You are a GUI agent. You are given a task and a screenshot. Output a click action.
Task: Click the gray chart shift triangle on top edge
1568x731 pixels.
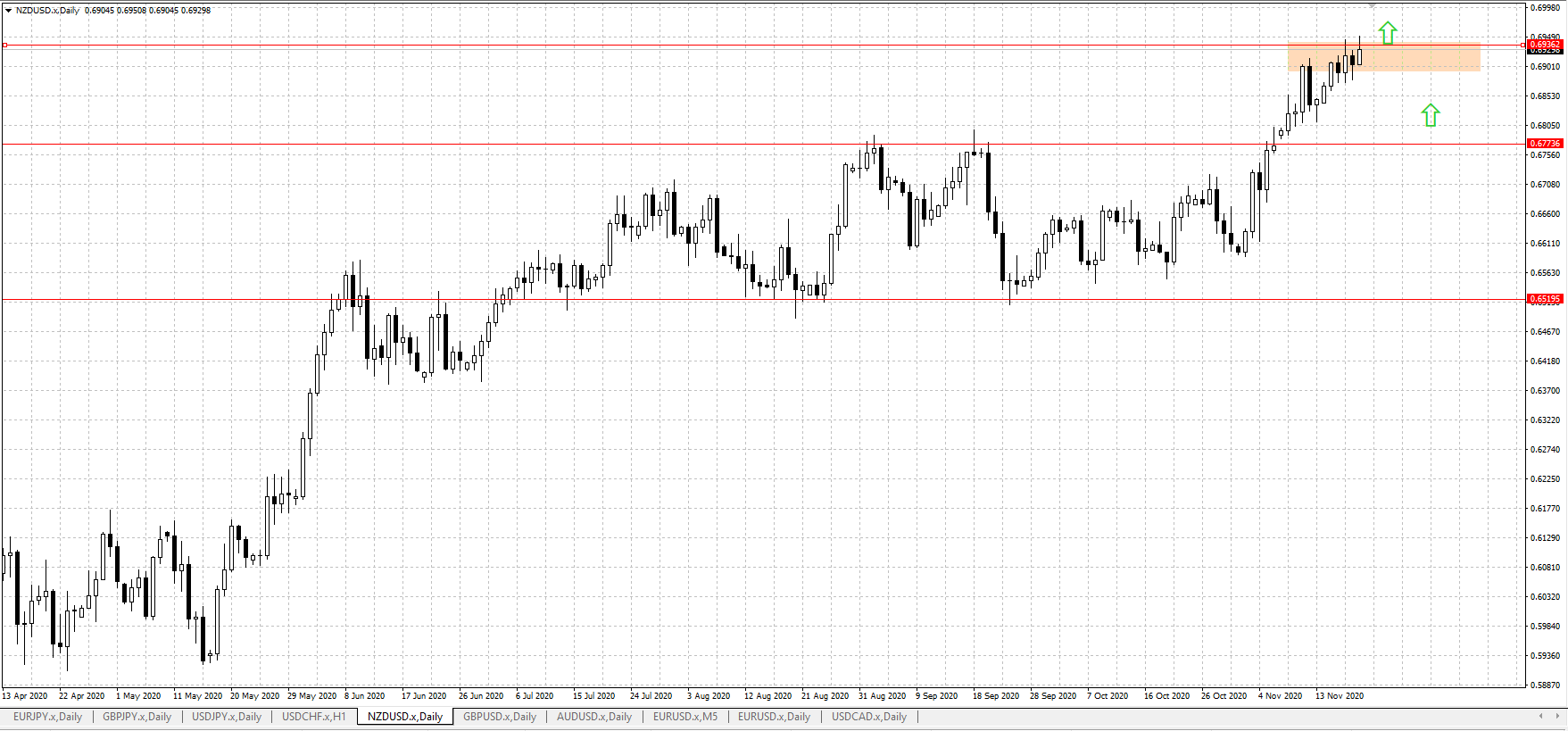(1372, 5)
